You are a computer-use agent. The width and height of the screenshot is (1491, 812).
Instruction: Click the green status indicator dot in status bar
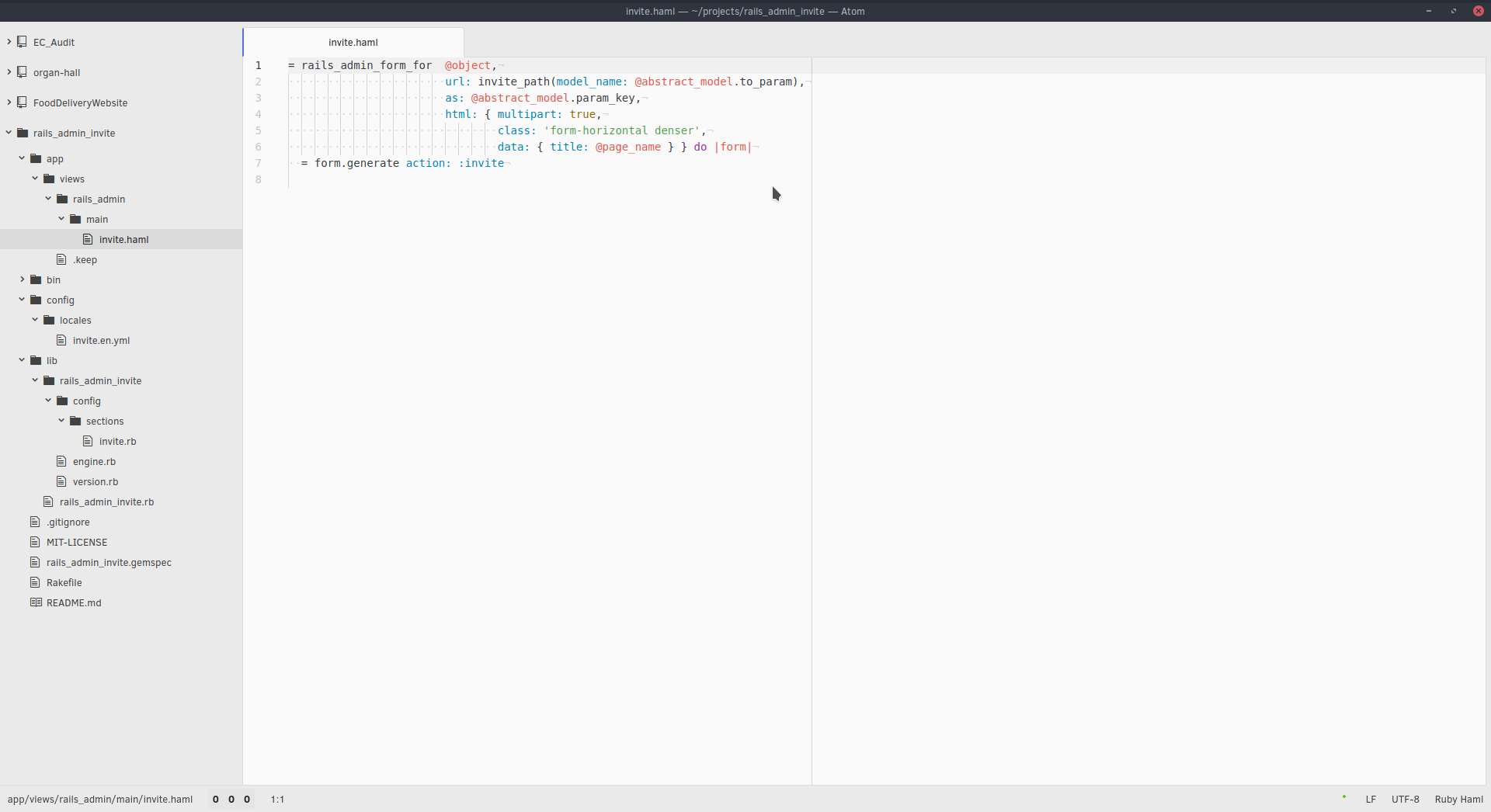point(1344,796)
